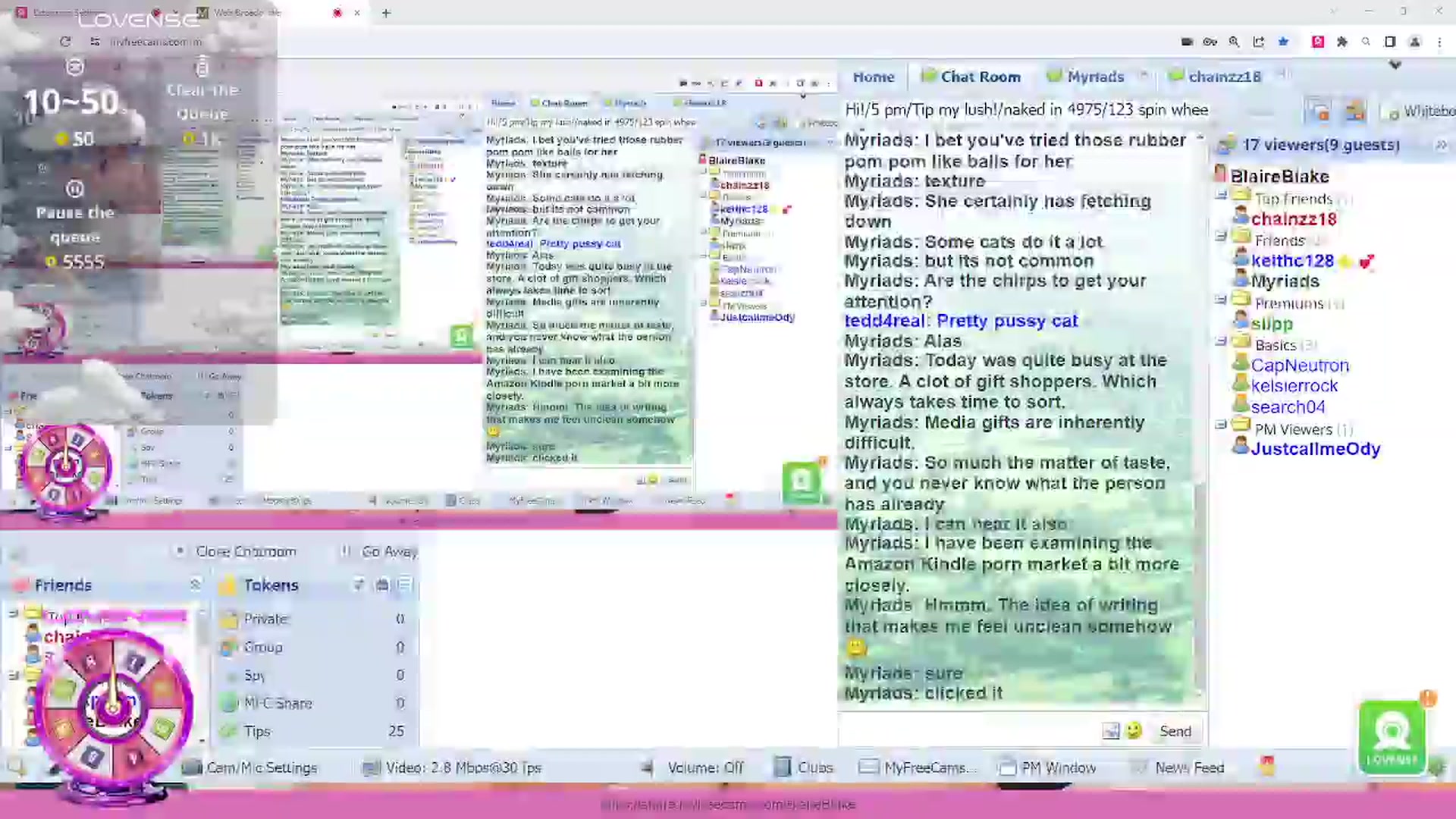Select the Spy tokens row
This screenshot has height=819, width=1456.
314,675
